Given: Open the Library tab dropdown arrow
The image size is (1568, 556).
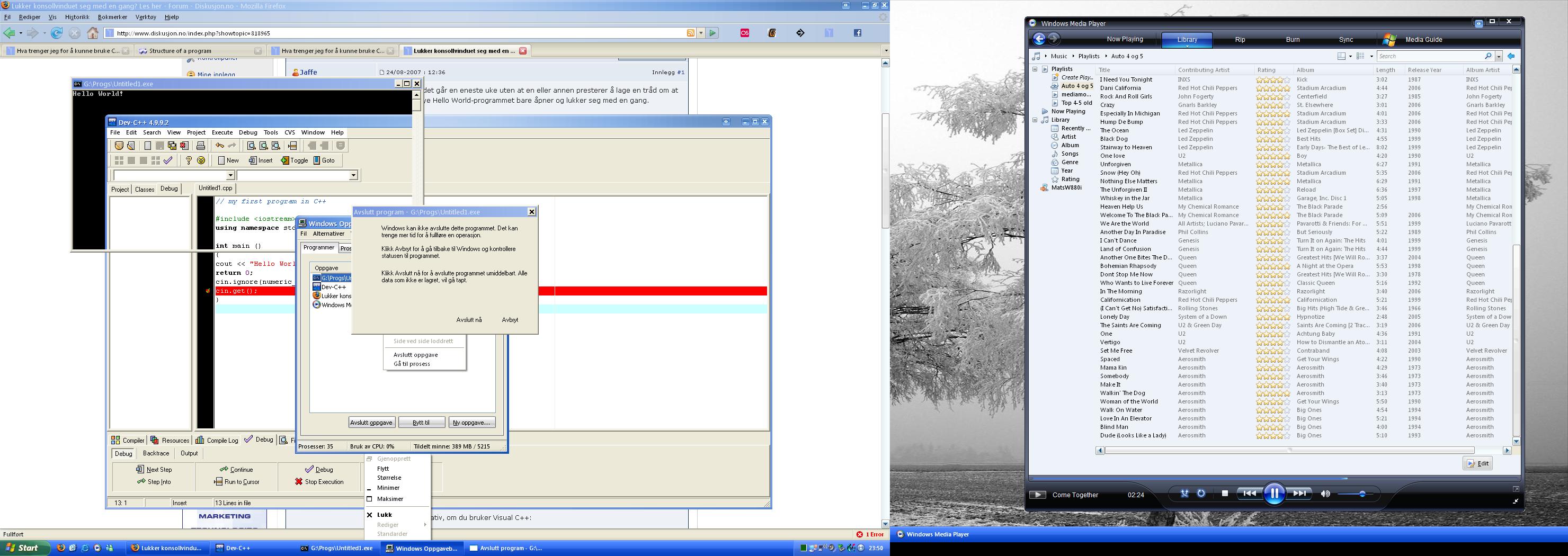Looking at the screenshot, I should (1187, 46).
